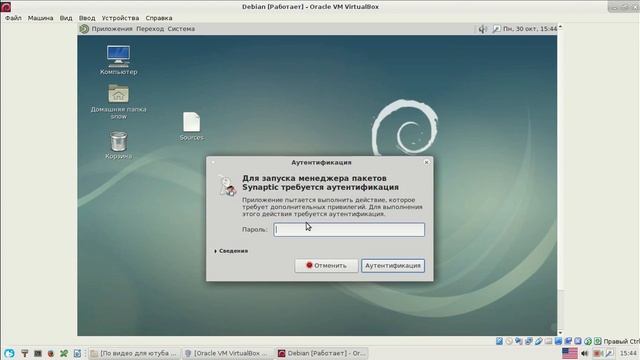Viewport: 640px width, 360px height.
Task: Click the guest panel network icon
Action: click(496, 29)
